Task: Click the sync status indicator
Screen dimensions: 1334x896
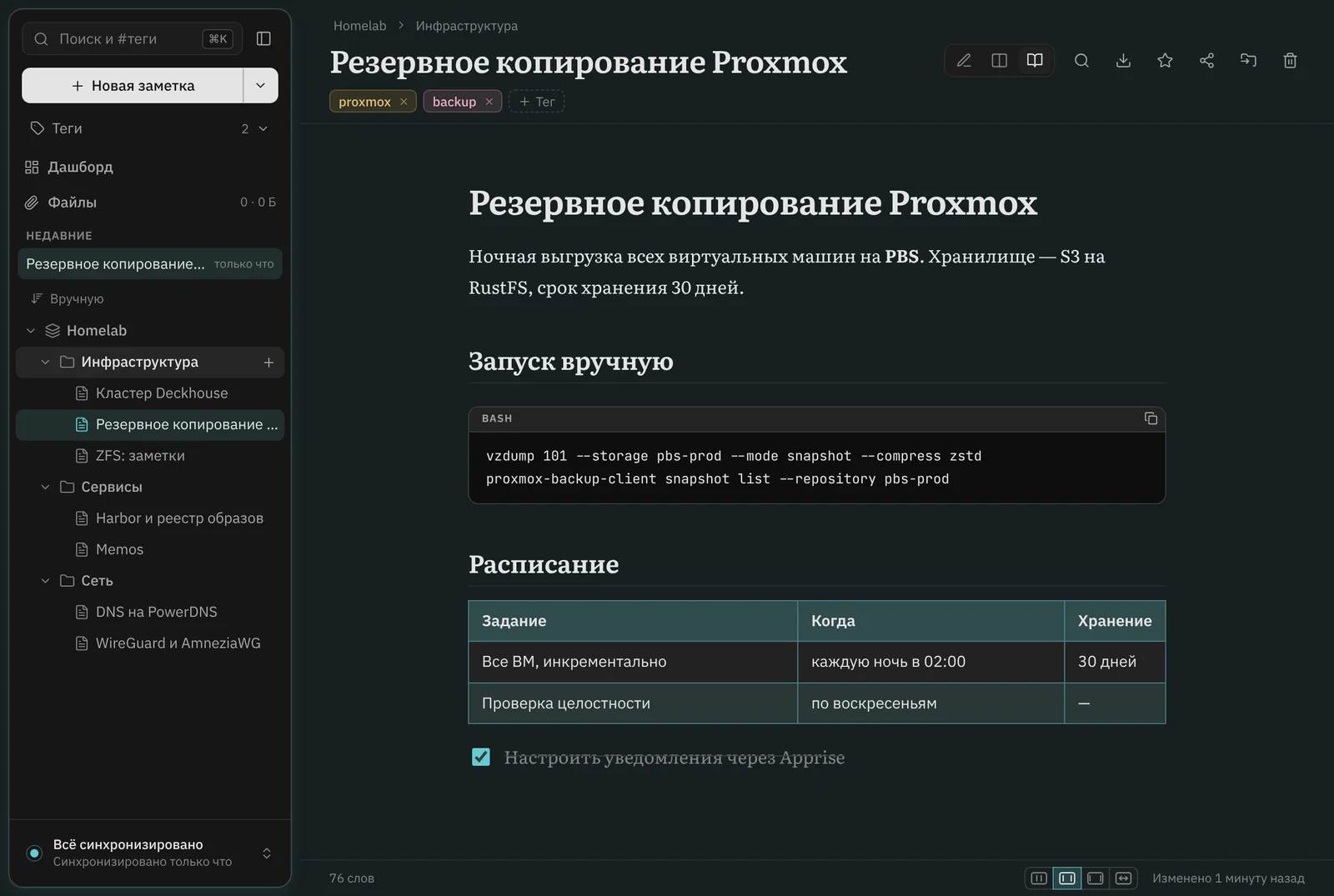Action: 34,853
